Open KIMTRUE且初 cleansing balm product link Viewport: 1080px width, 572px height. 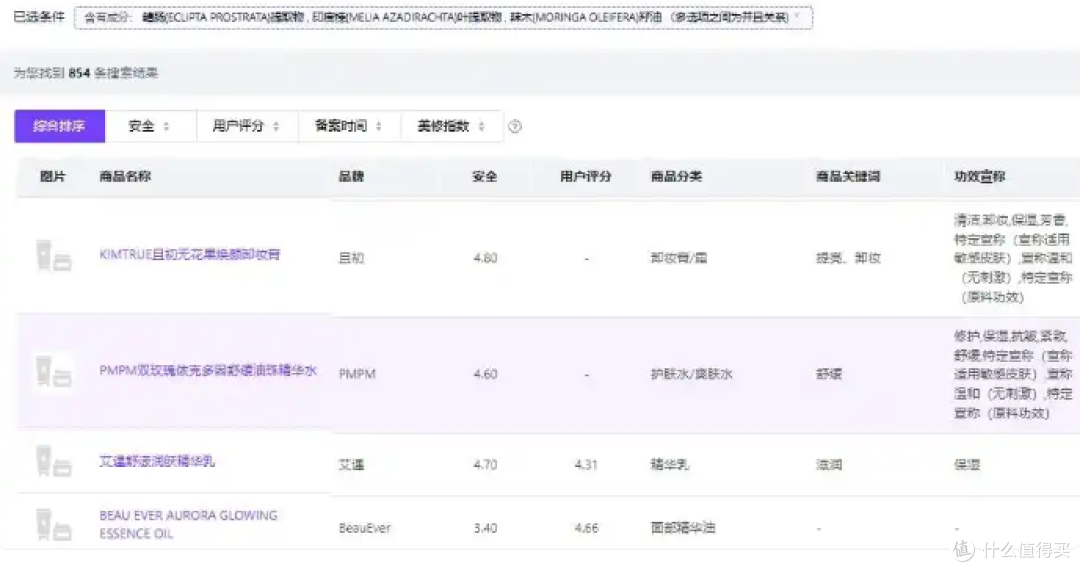coord(190,254)
